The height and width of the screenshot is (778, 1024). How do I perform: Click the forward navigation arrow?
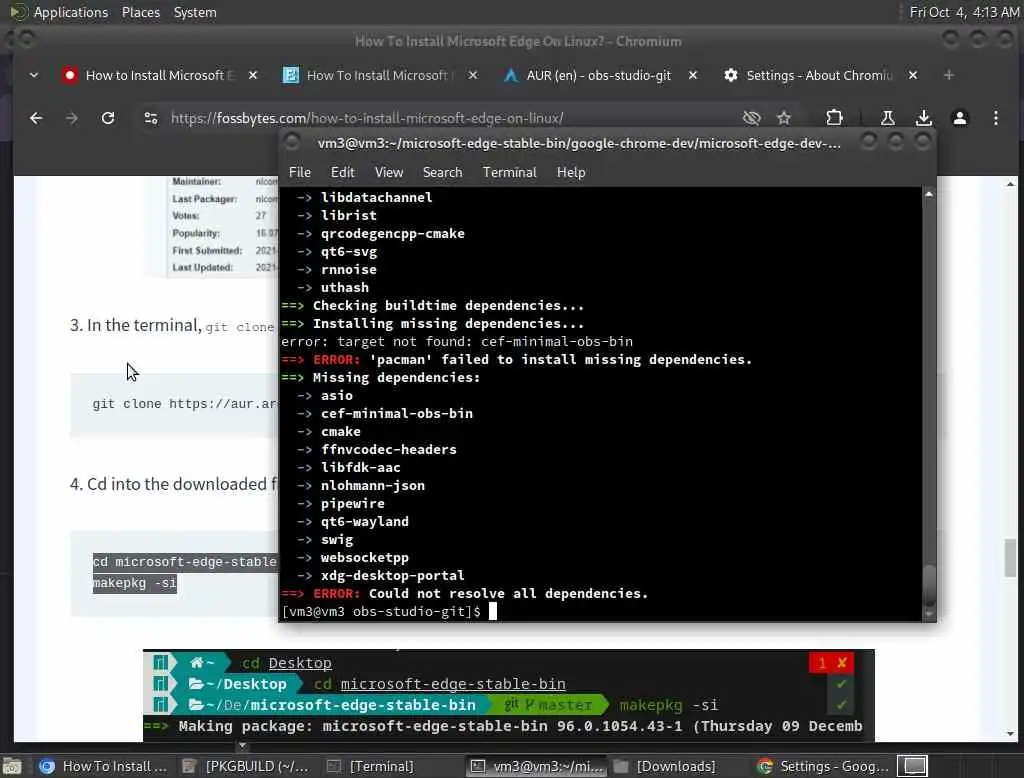coord(72,118)
